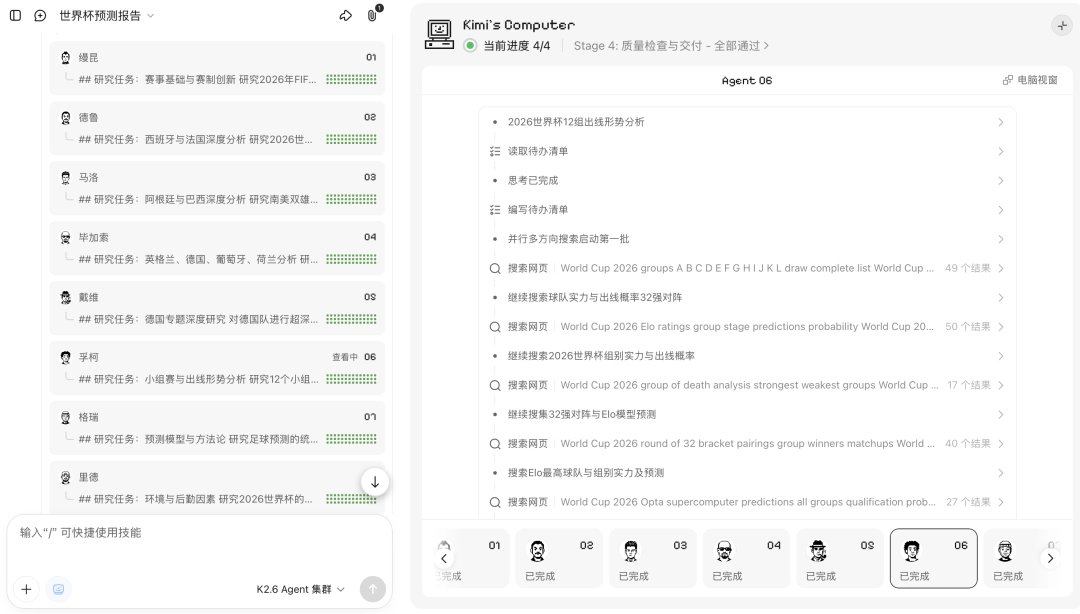Click 毕加索 avatar icon
This screenshot has height=614, width=1080.
65,237
